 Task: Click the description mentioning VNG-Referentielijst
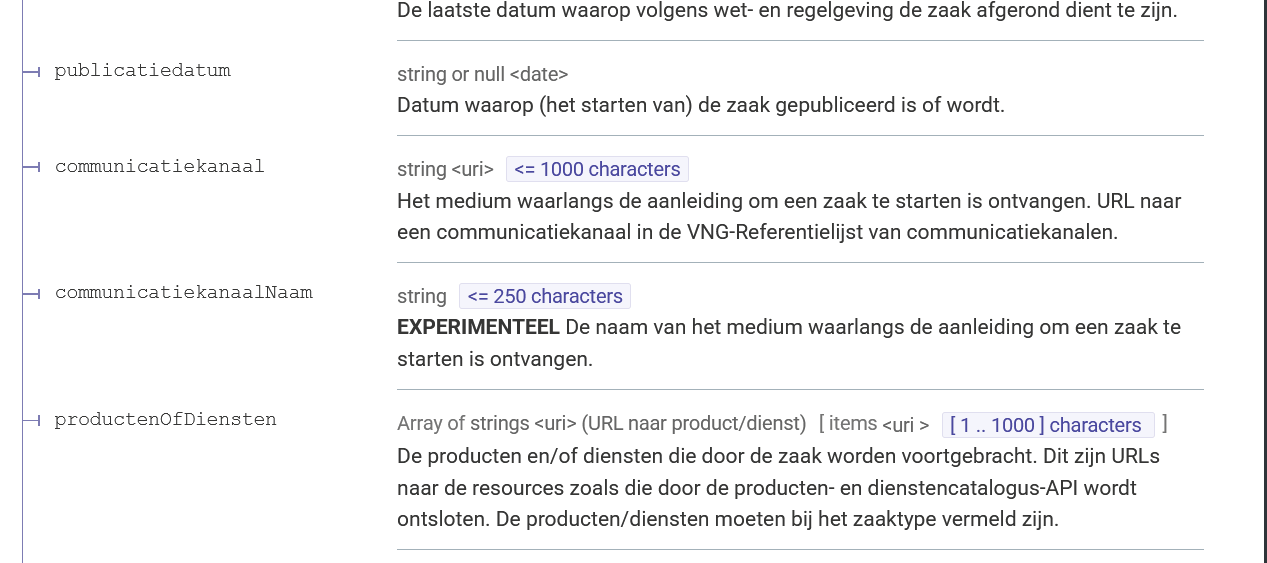click(x=757, y=232)
